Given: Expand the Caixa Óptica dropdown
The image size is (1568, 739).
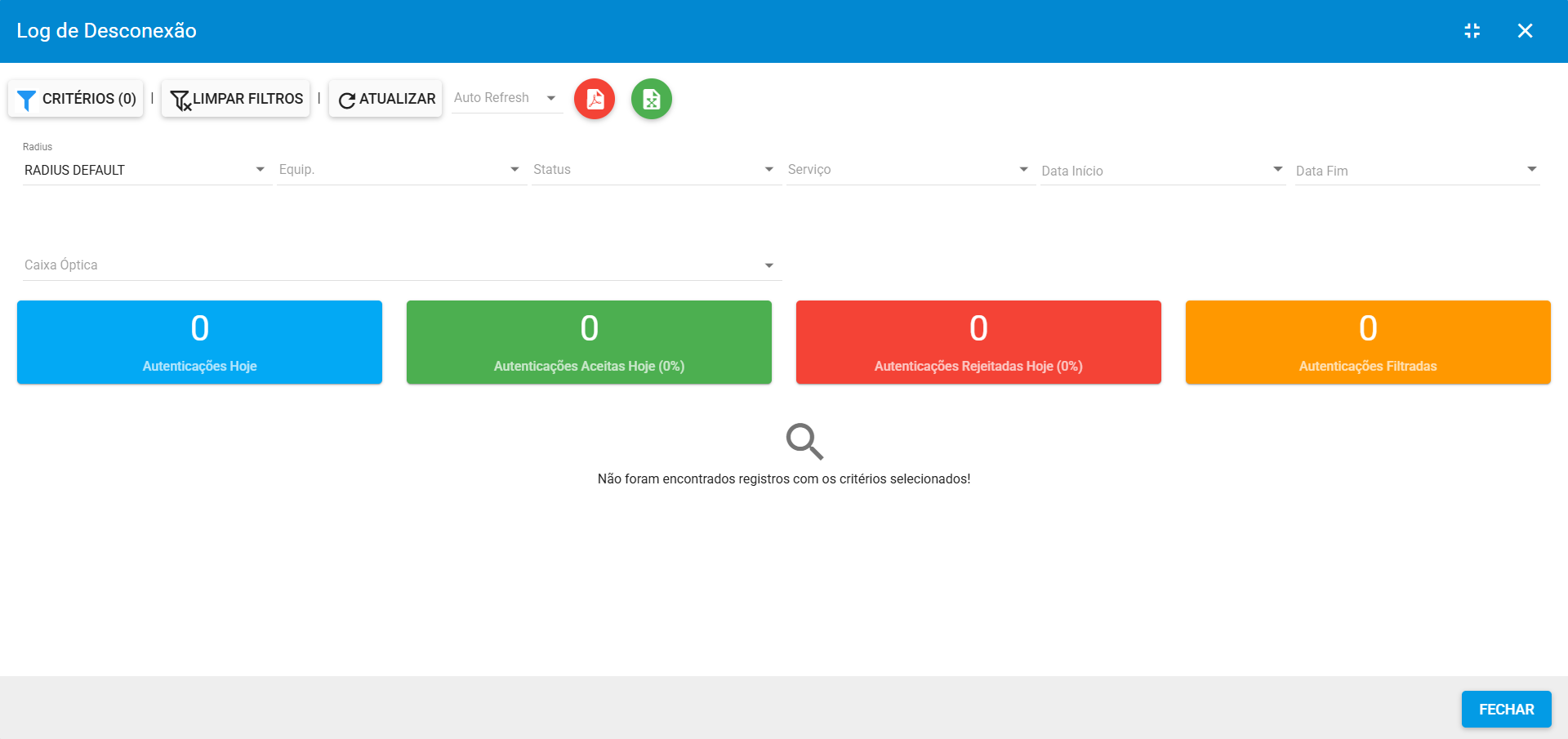Looking at the screenshot, I should pos(400,265).
